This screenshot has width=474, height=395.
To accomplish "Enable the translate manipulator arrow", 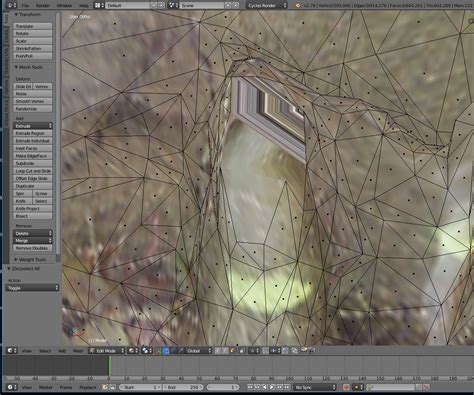I will [166, 350].
